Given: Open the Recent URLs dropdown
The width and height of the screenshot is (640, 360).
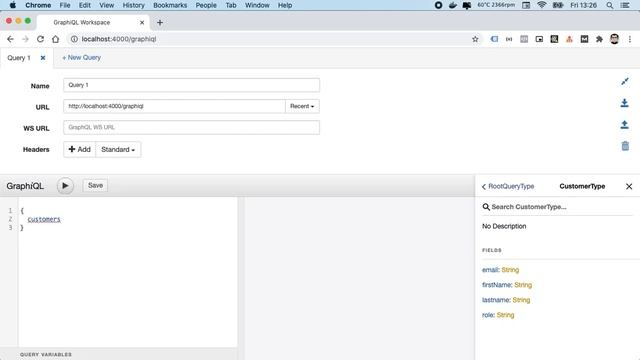Looking at the screenshot, I should pos(302,106).
